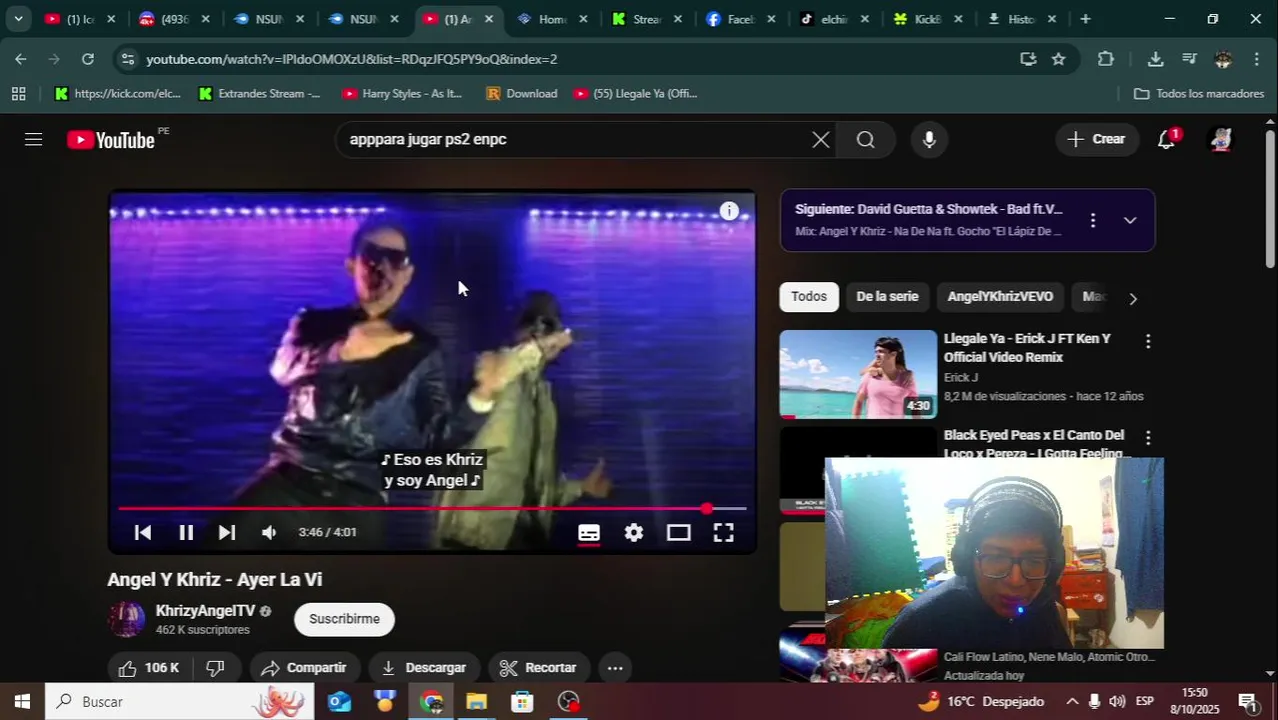The width and height of the screenshot is (1278, 720).
Task: Skip to previous video
Action: click(143, 533)
